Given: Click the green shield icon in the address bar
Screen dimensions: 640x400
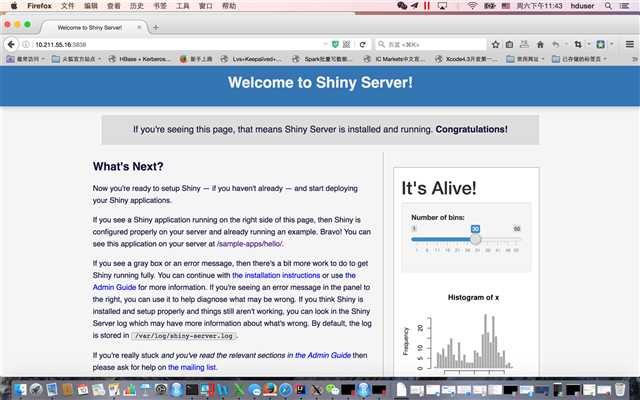Looking at the screenshot, I should [335, 44].
